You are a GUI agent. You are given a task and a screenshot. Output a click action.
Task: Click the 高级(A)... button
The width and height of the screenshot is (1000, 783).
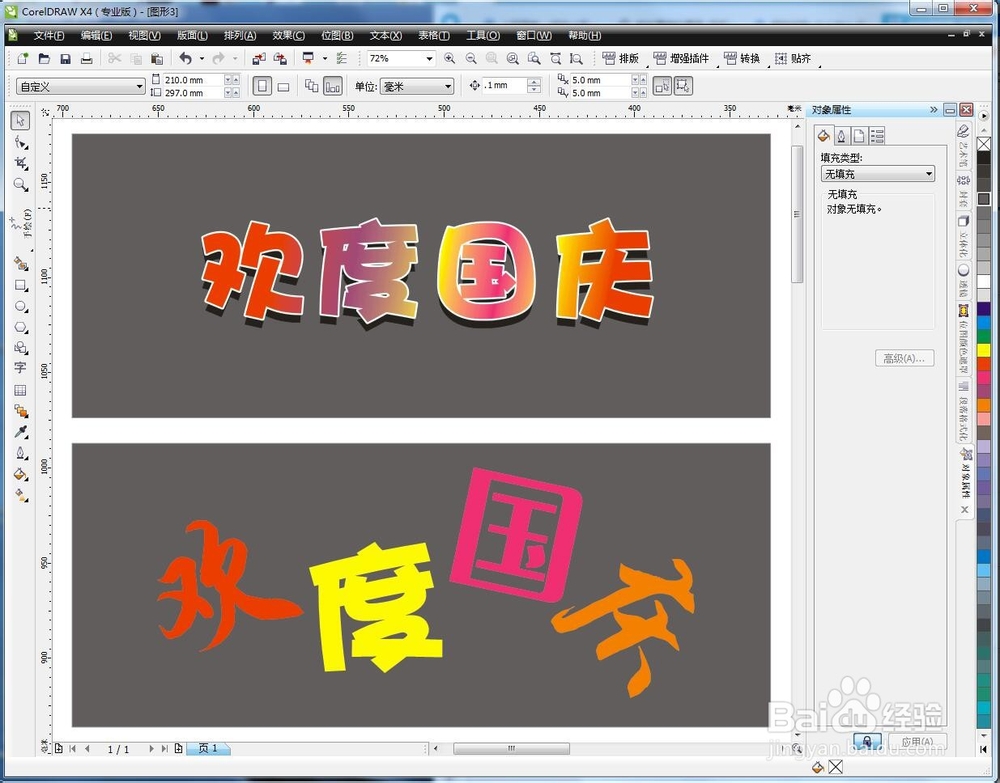(x=904, y=358)
